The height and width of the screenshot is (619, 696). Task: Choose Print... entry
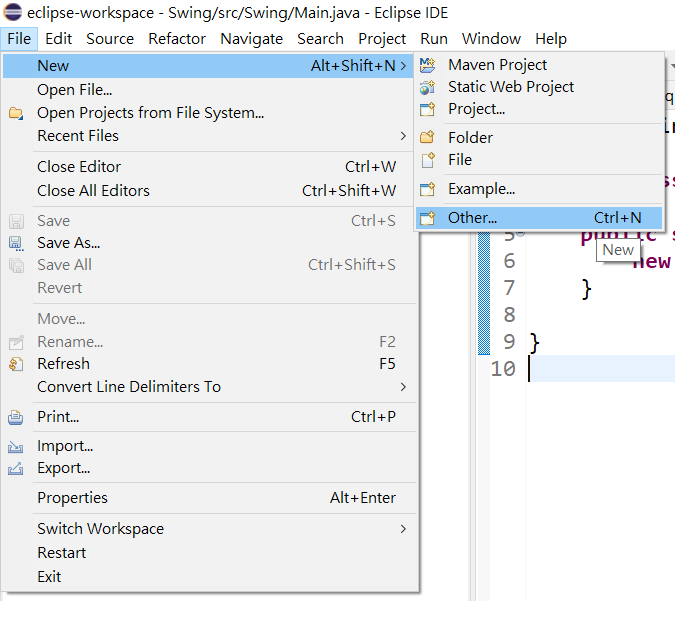click(209, 418)
